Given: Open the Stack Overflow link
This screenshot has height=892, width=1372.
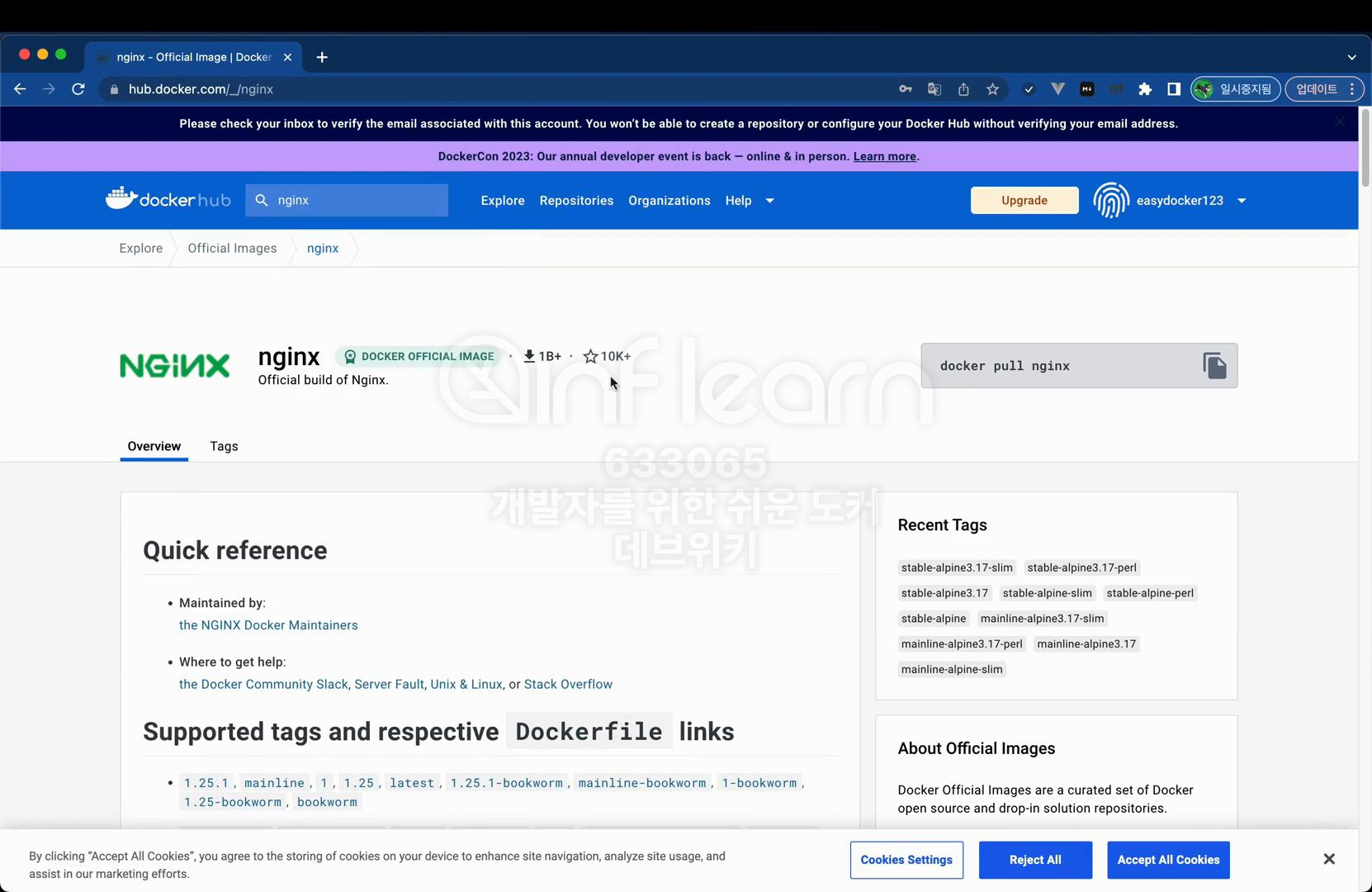Looking at the screenshot, I should tap(568, 684).
